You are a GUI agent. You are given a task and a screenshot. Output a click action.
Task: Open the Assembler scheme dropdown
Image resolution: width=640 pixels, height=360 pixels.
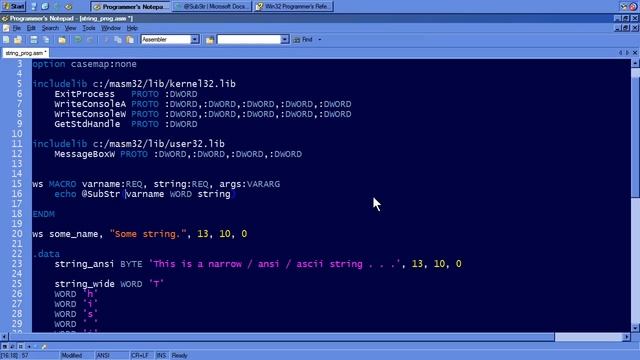pos(195,40)
